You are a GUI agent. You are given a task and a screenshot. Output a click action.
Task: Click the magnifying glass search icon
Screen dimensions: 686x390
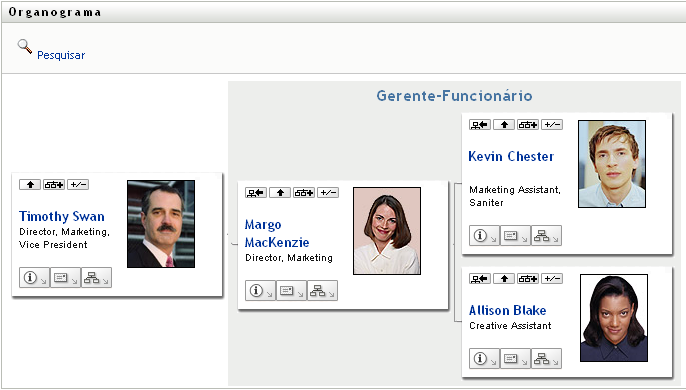coord(24,46)
